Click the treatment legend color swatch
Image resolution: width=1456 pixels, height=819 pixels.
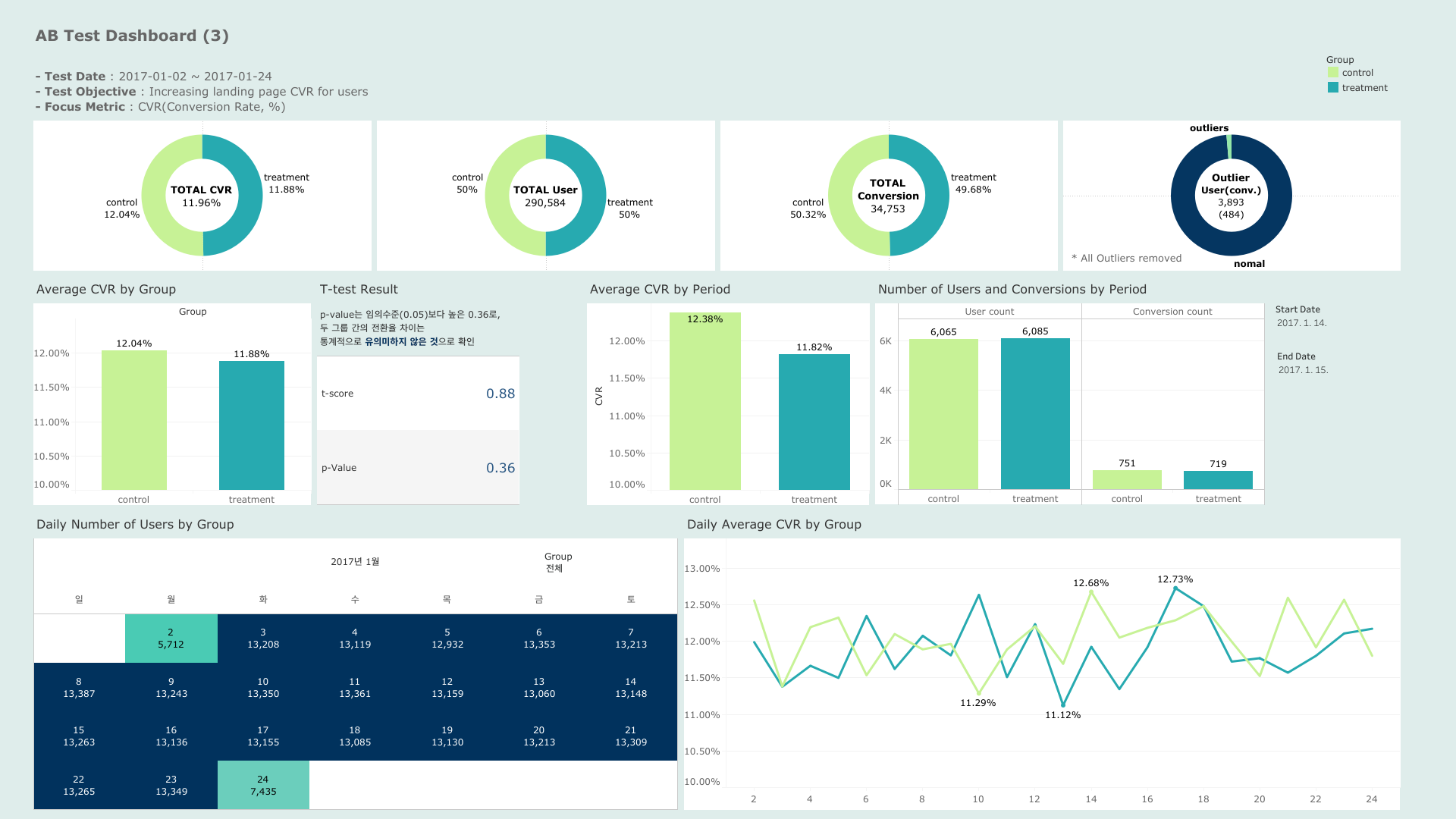1333,88
